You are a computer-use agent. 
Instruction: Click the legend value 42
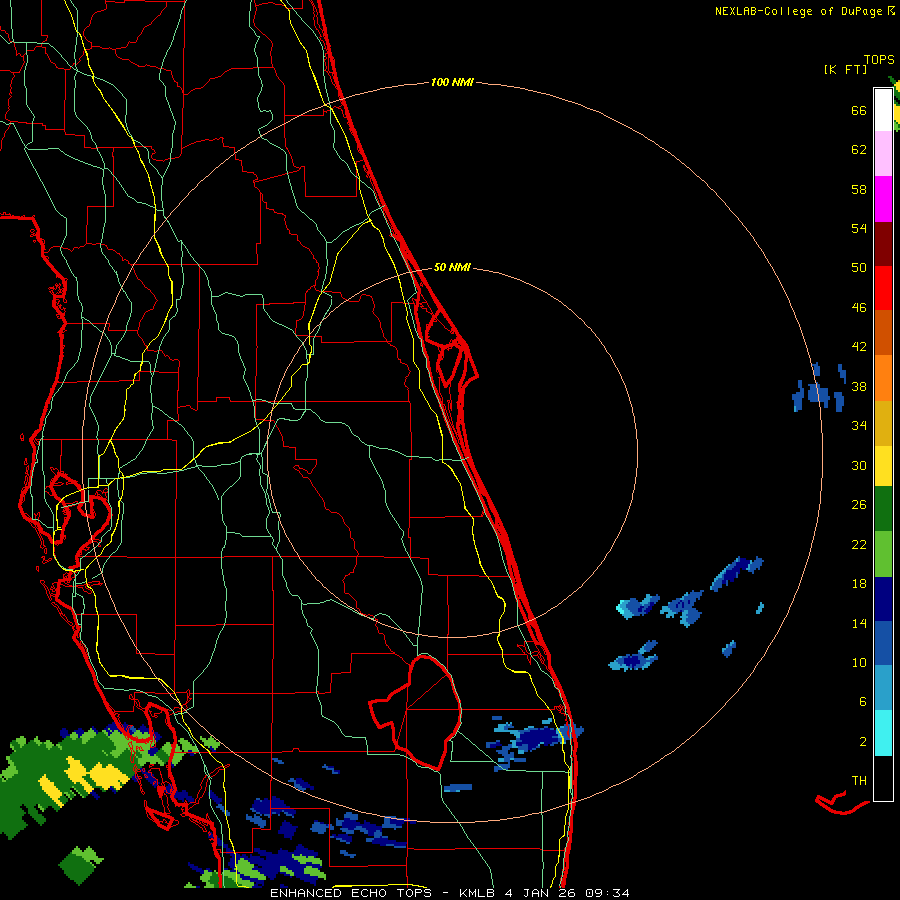[859, 347]
